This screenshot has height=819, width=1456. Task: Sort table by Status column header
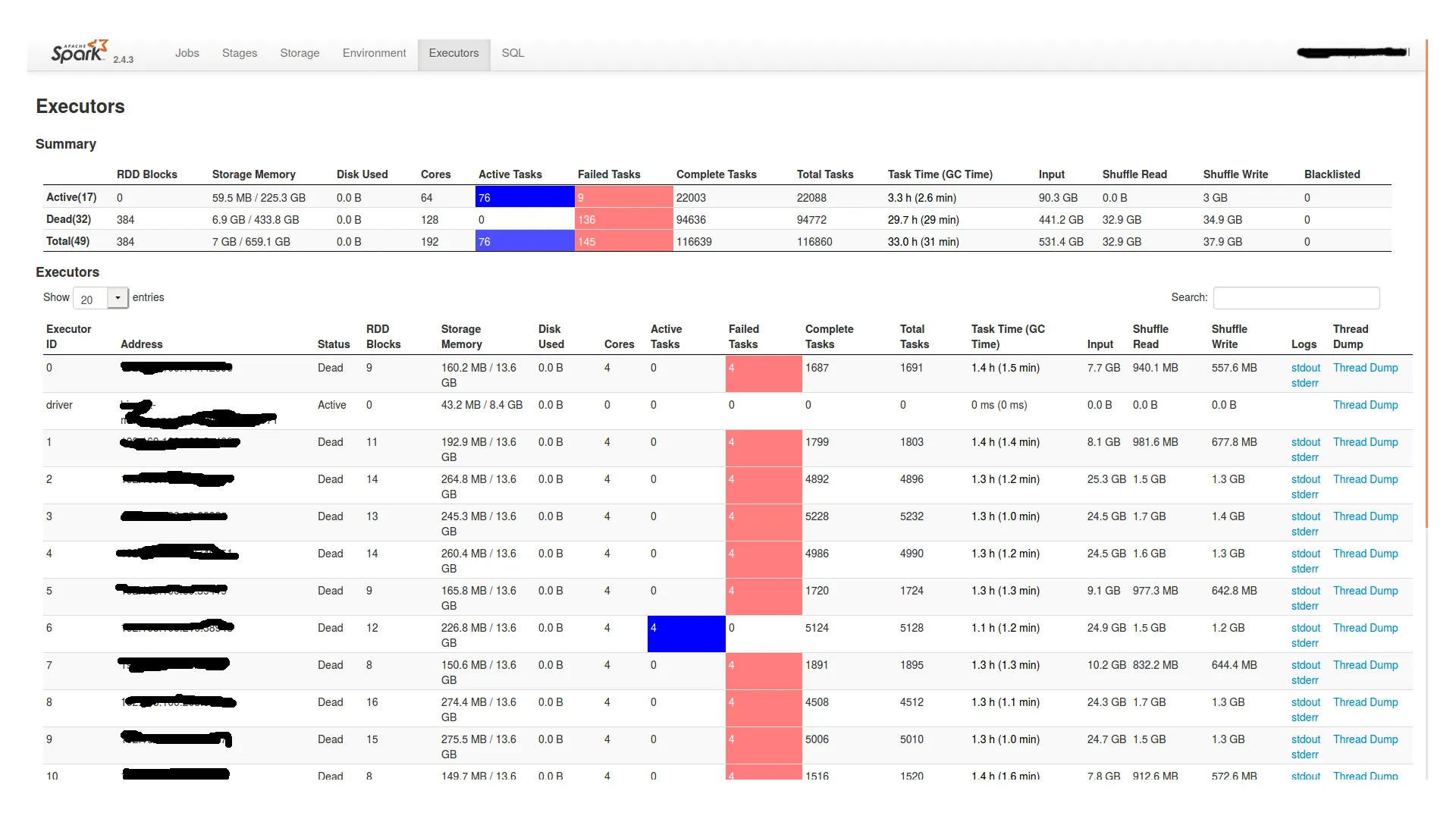pos(334,344)
